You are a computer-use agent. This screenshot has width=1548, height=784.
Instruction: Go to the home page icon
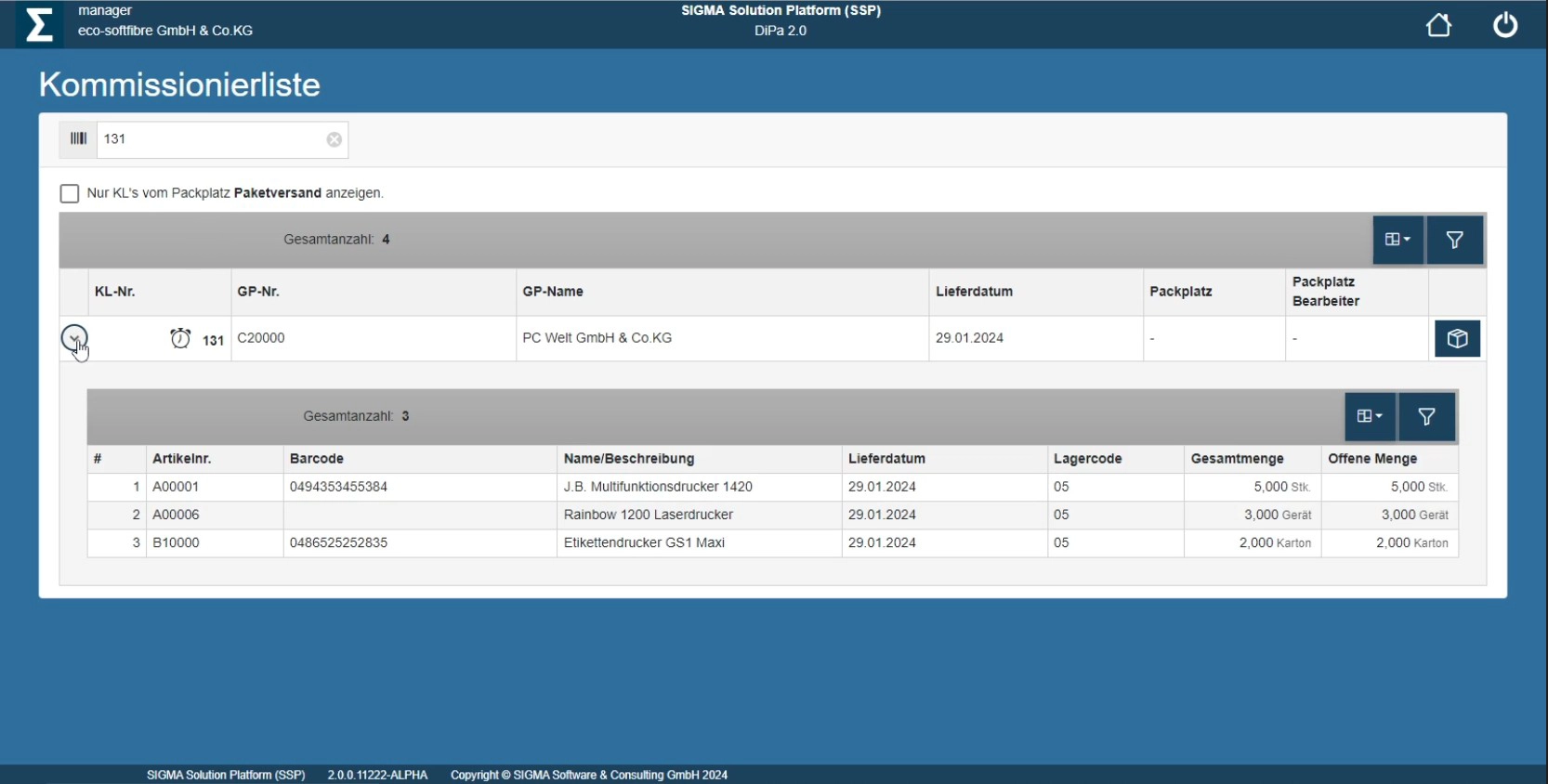[1438, 25]
